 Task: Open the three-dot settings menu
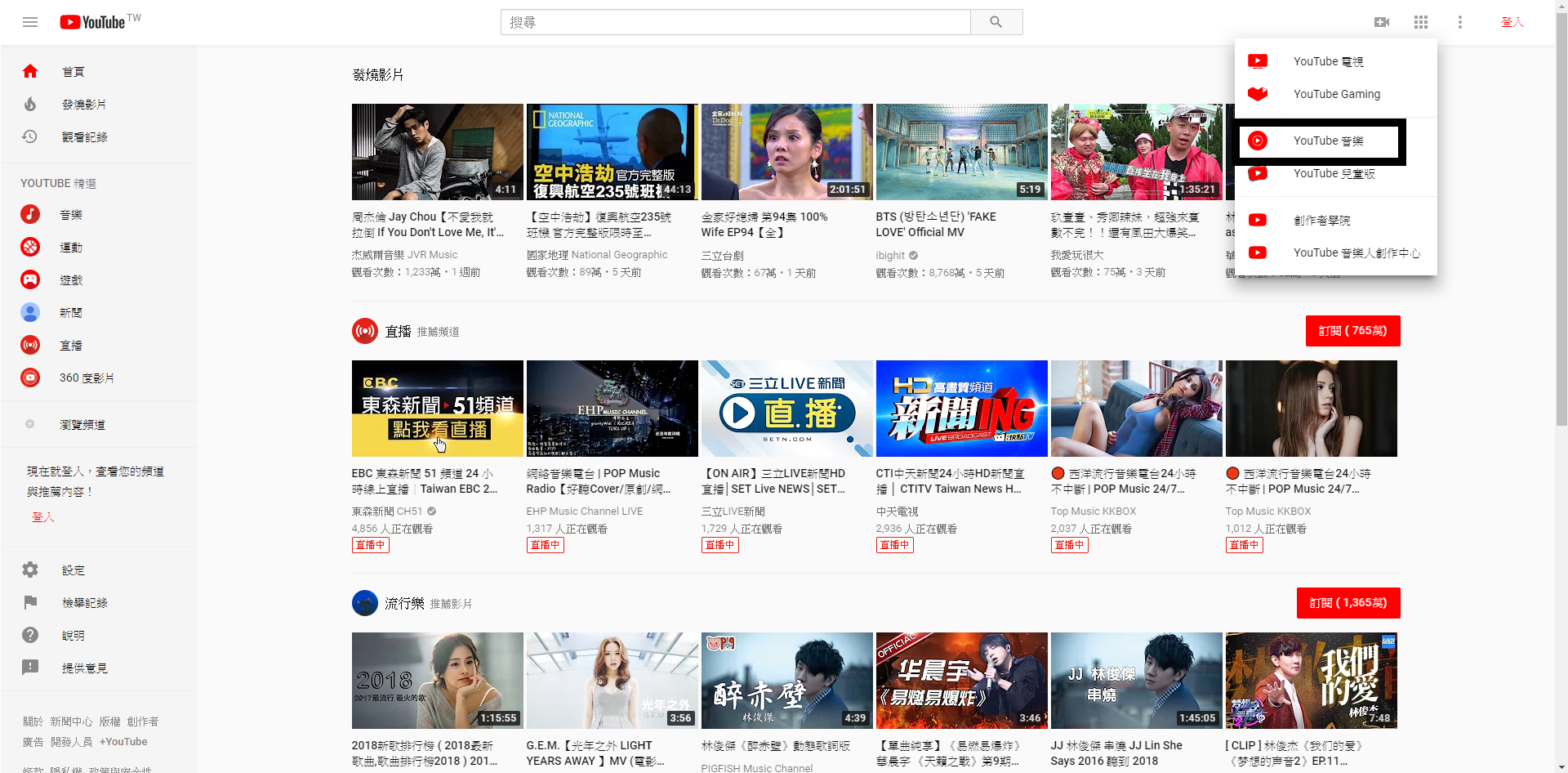click(1460, 22)
